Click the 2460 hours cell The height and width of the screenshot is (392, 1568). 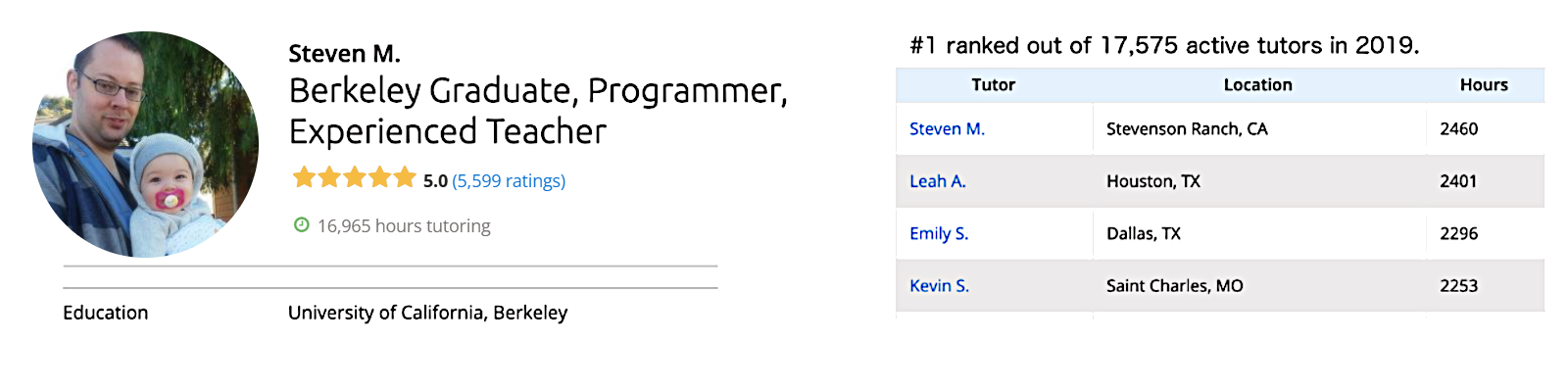pos(1458,129)
